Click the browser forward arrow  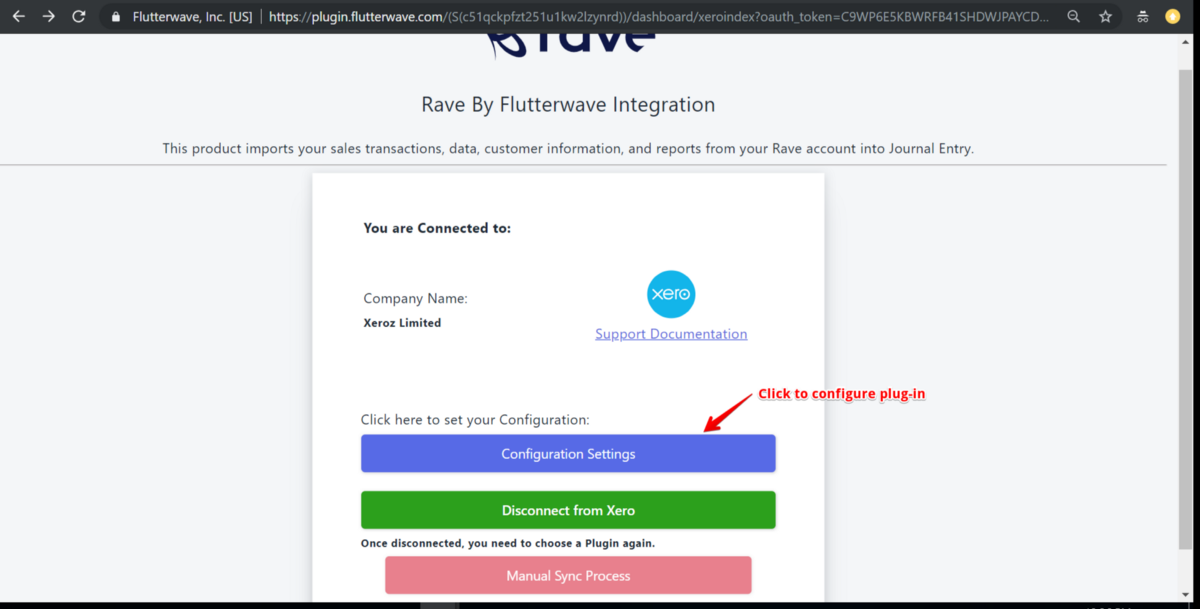(x=49, y=17)
